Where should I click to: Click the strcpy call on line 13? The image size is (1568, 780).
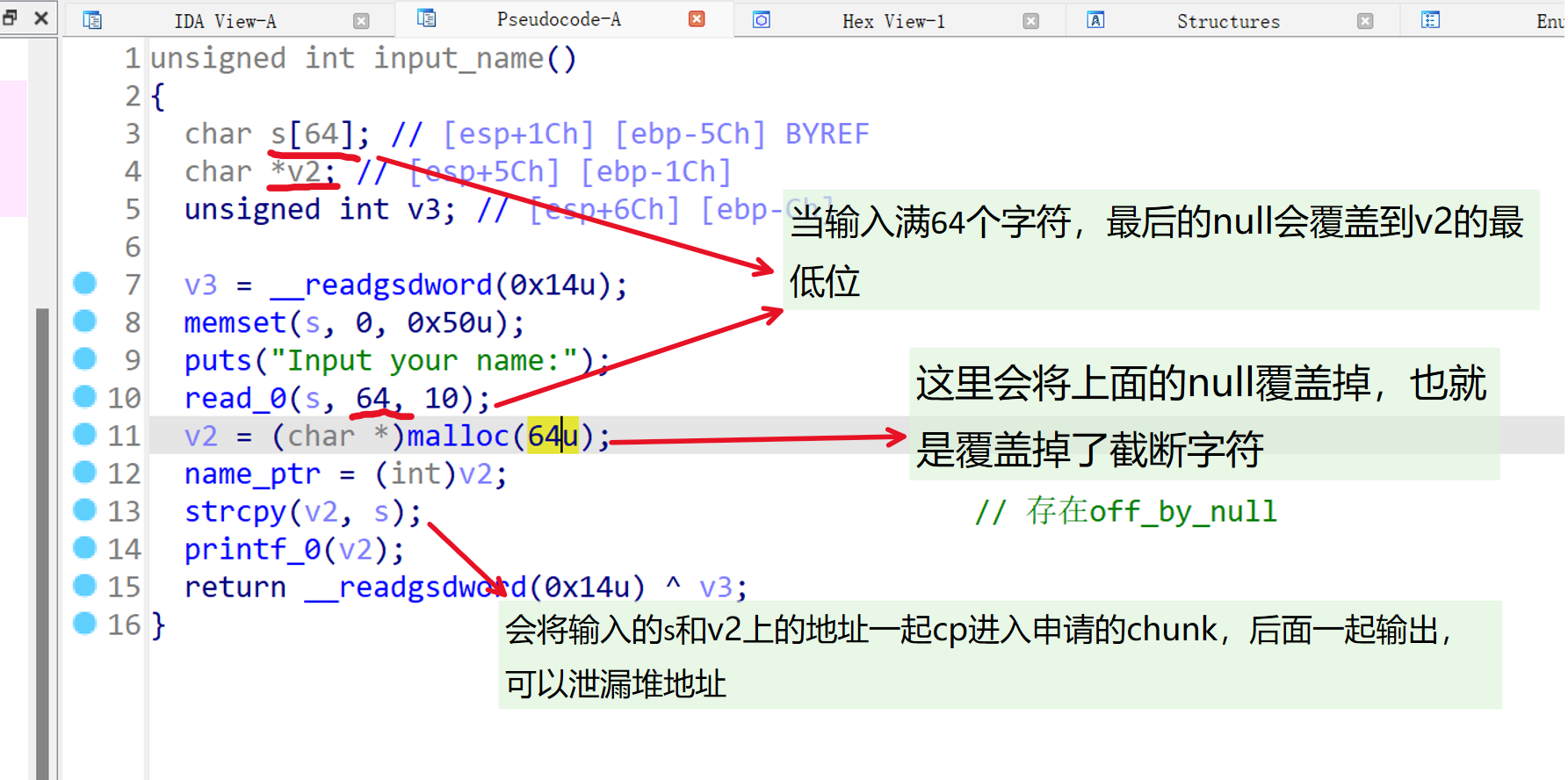point(235,512)
